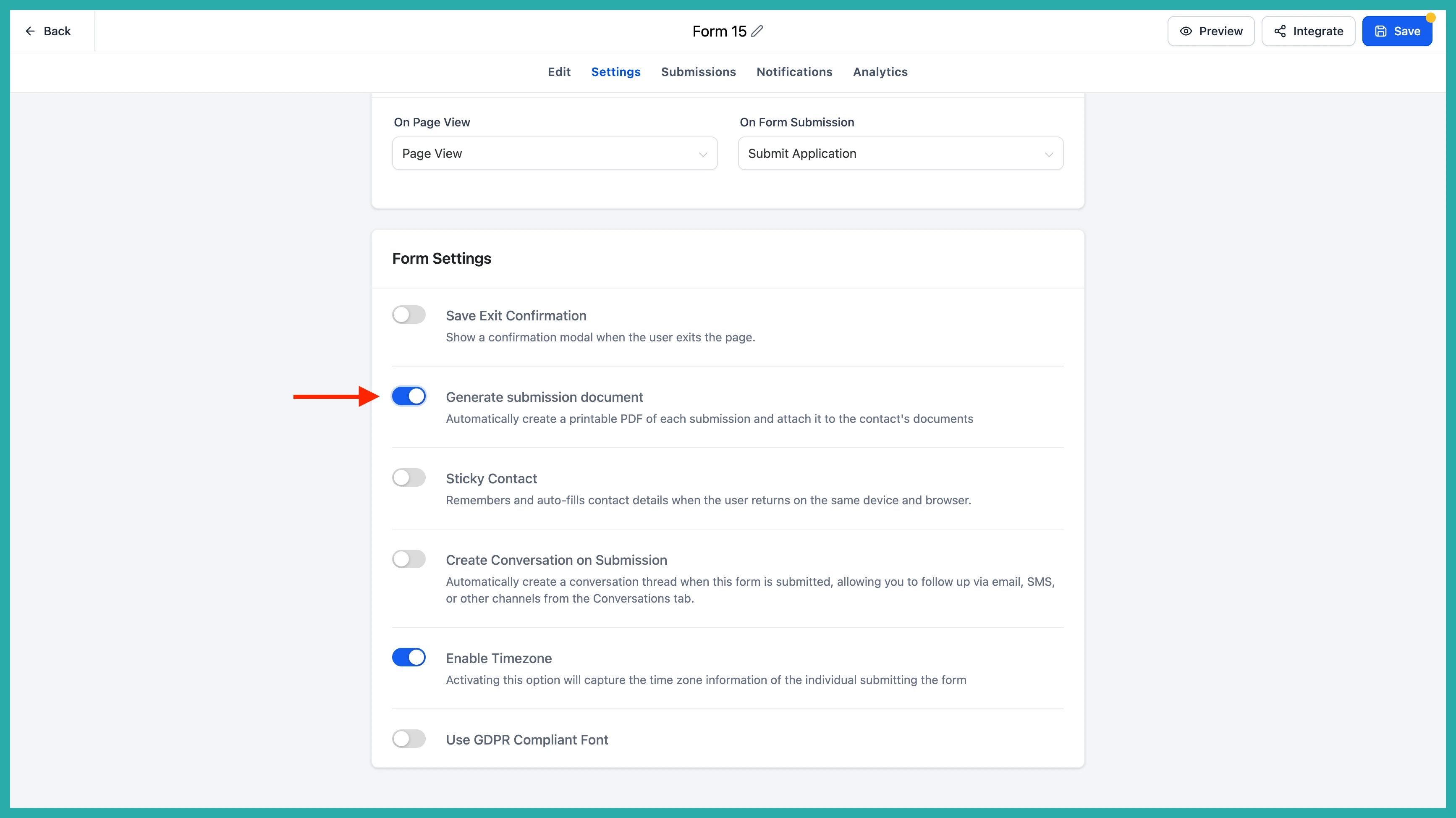Click the share icon in Integrate
Screen dimensions: 1456x818
(1280, 31)
